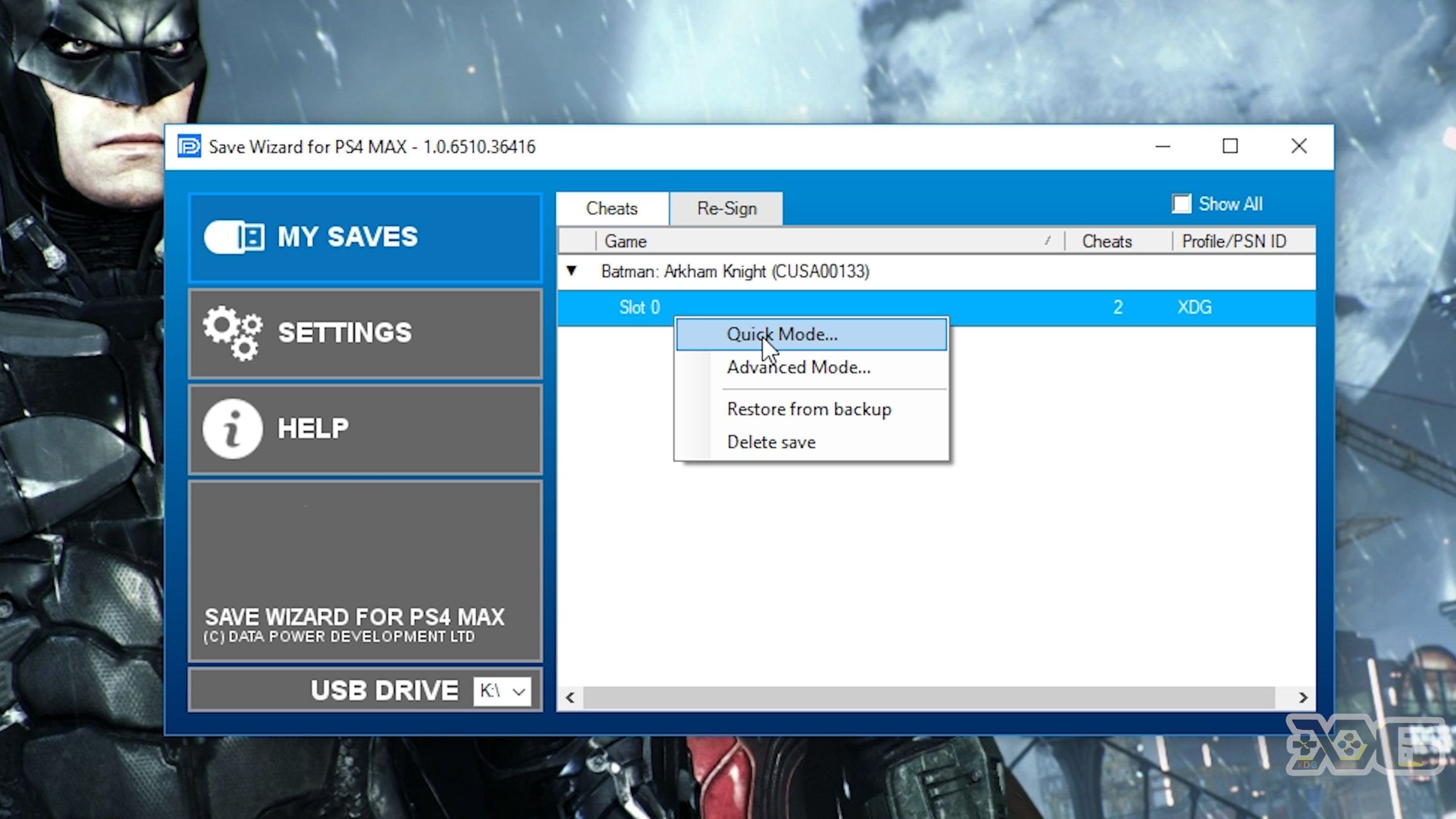Sort by the Game column header
This screenshot has width=1456, height=819.
tap(830, 241)
